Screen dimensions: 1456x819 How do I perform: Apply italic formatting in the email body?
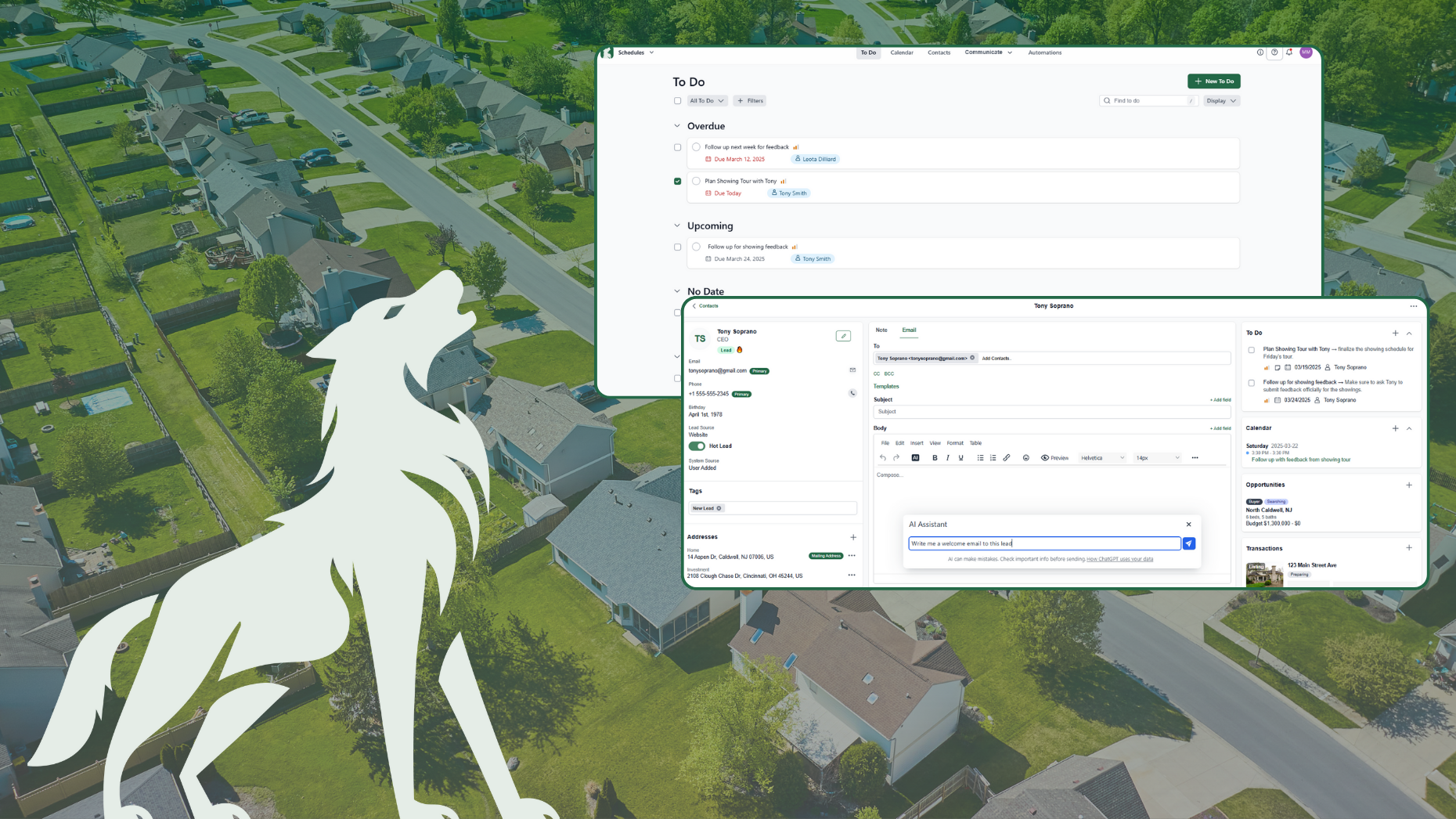[x=948, y=458]
